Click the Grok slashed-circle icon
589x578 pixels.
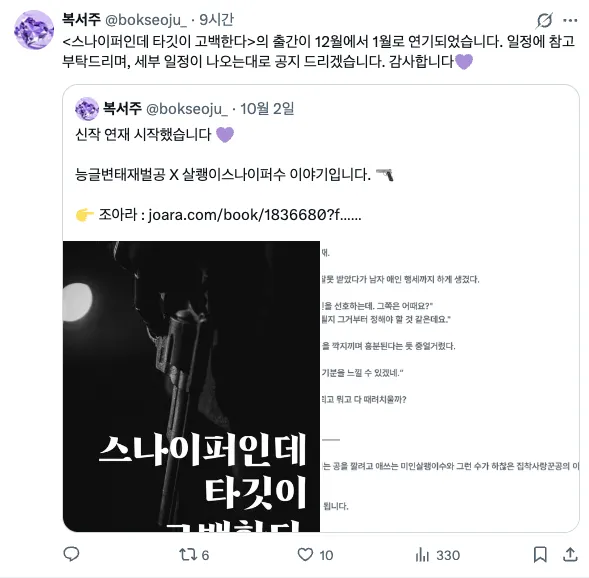click(544, 20)
